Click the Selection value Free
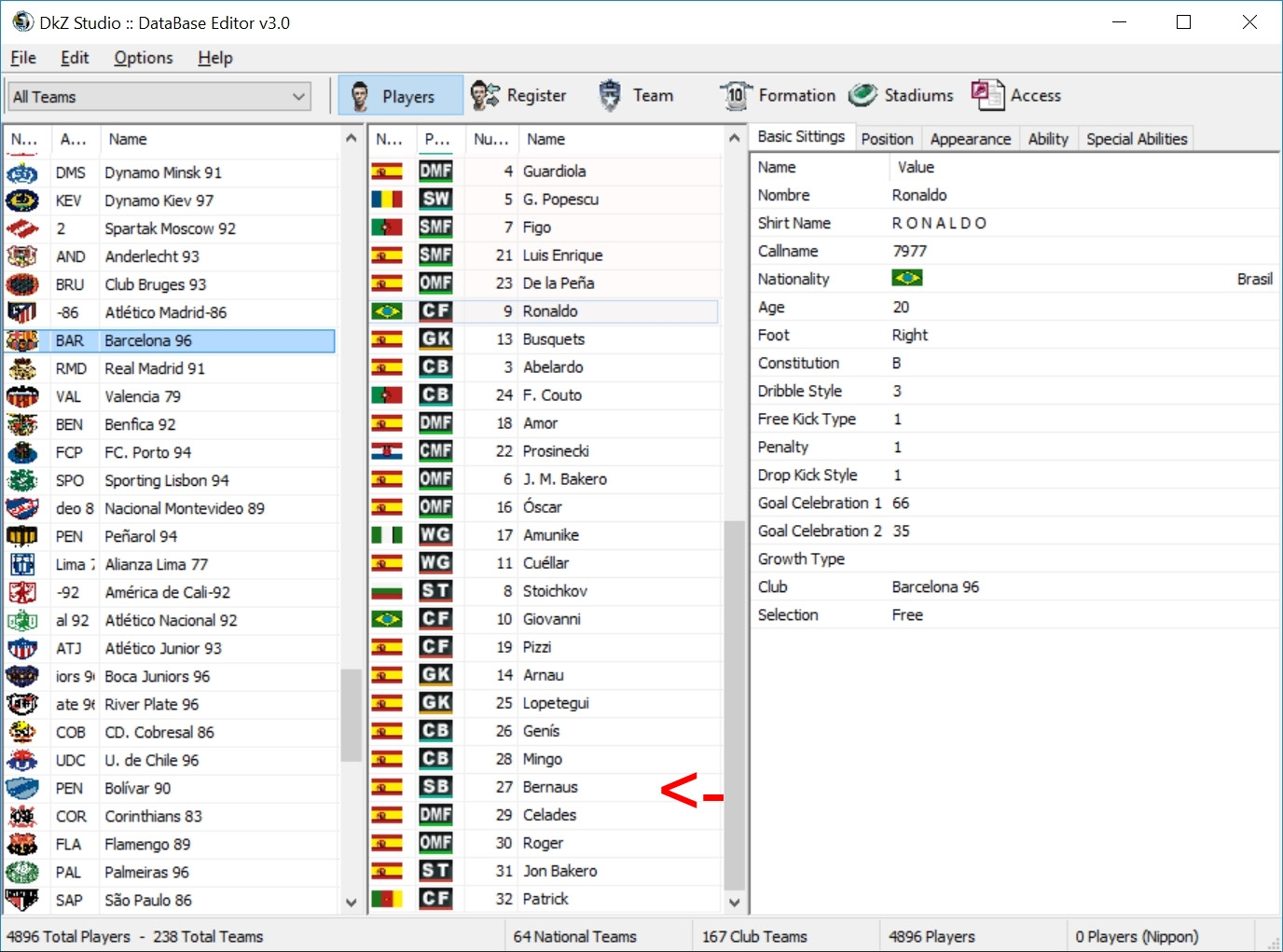This screenshot has width=1283, height=952. point(908,614)
